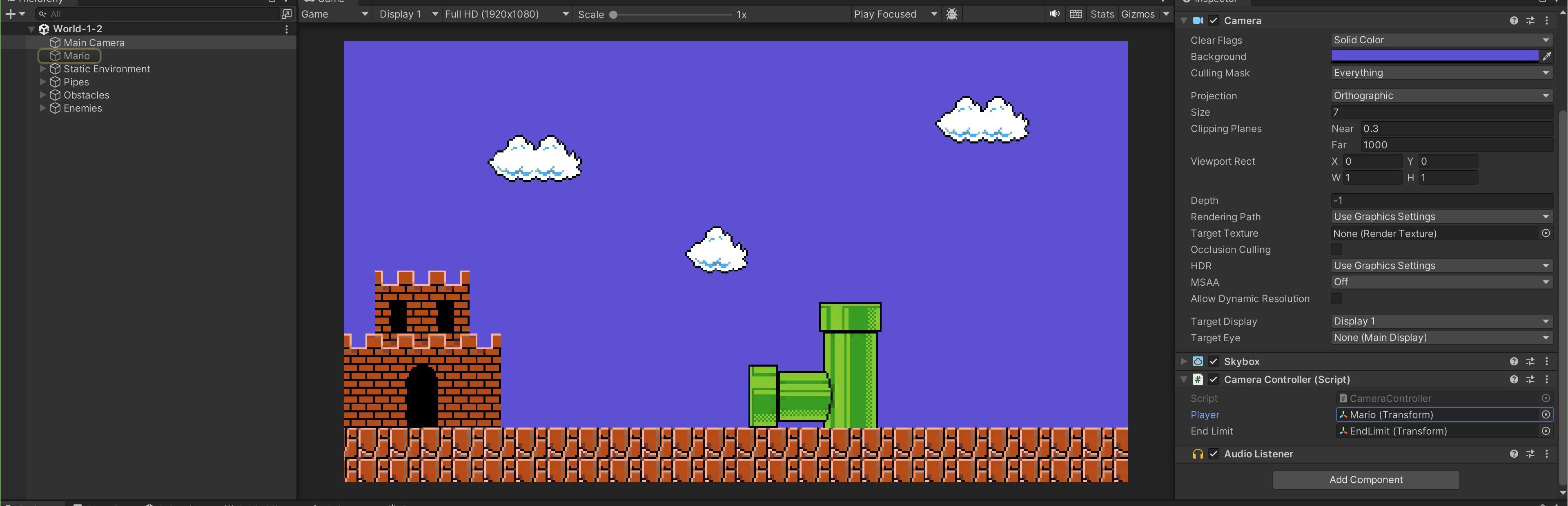1568x506 pixels.
Task: Open Camera component kebab menu
Action: point(1547,21)
